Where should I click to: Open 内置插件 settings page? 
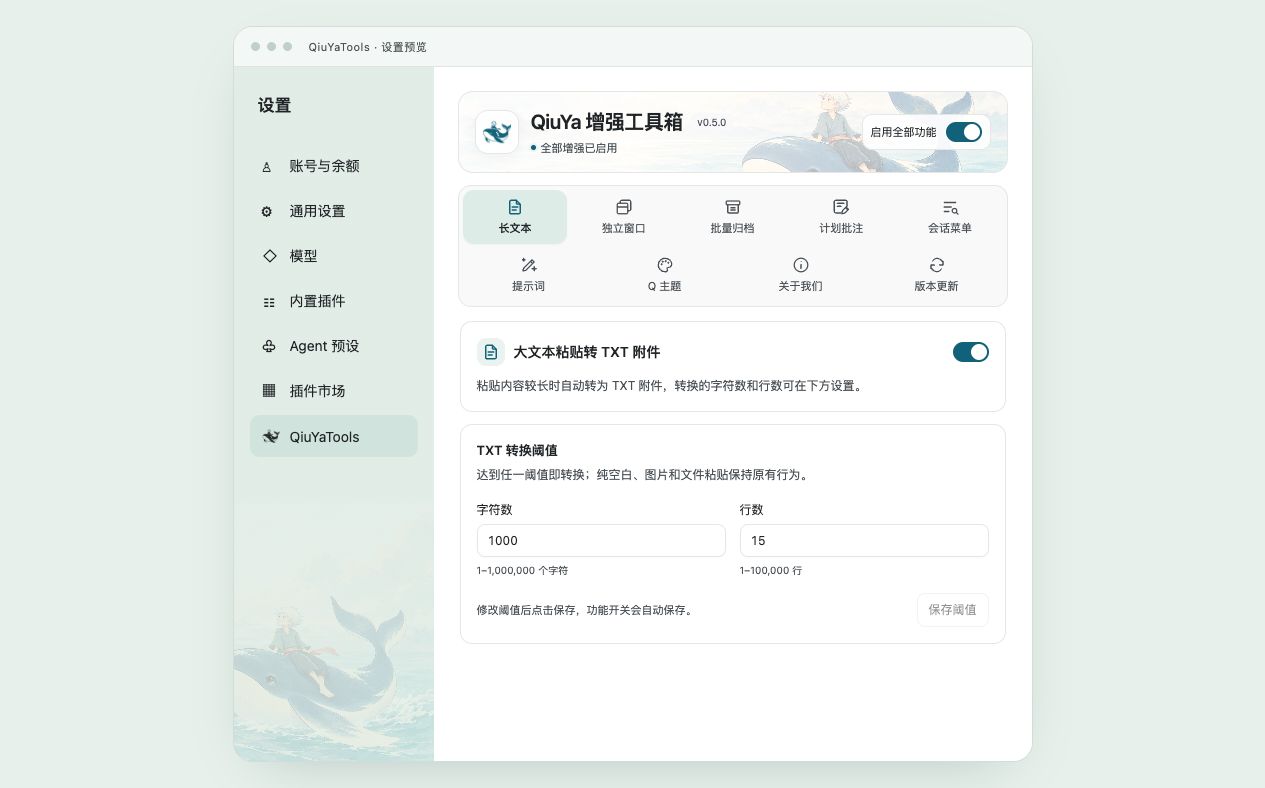coord(334,301)
